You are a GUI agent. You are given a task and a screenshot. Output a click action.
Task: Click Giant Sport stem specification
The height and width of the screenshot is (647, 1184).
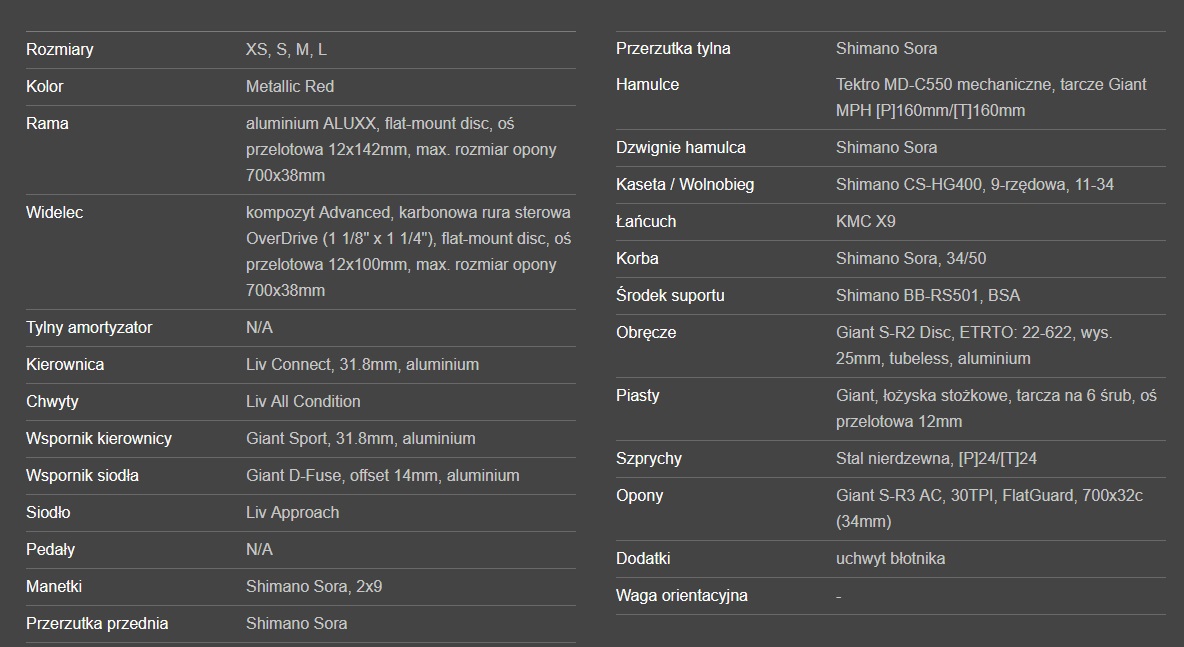[360, 439]
